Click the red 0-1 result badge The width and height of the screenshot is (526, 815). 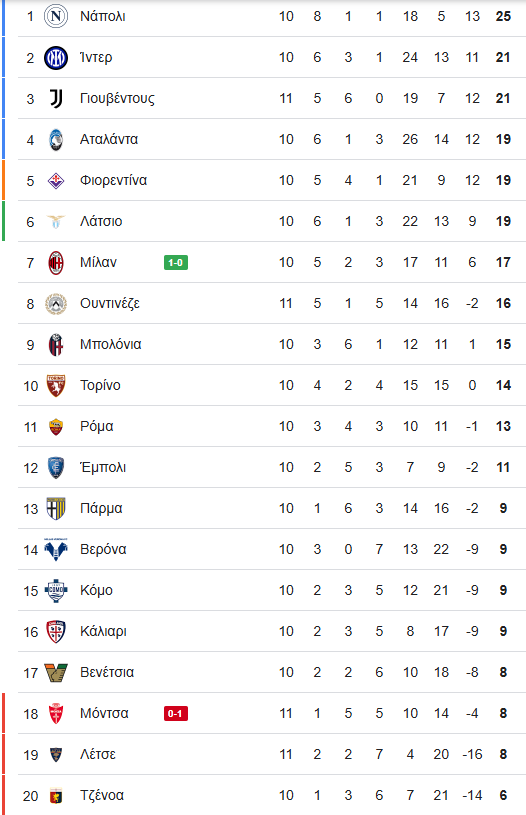pyautogui.click(x=176, y=714)
